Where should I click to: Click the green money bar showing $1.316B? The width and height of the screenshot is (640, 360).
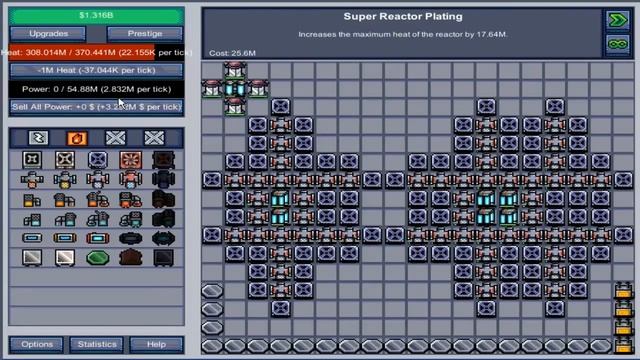click(96, 16)
